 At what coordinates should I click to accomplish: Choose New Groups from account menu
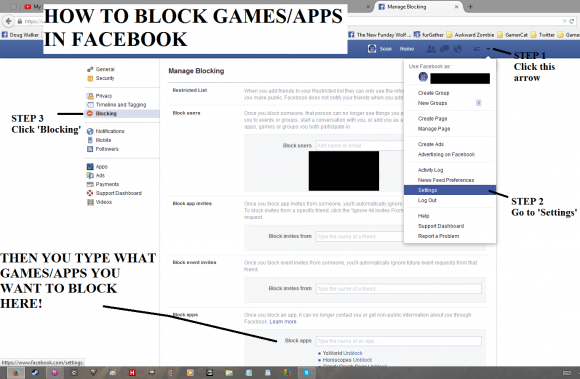(432, 103)
